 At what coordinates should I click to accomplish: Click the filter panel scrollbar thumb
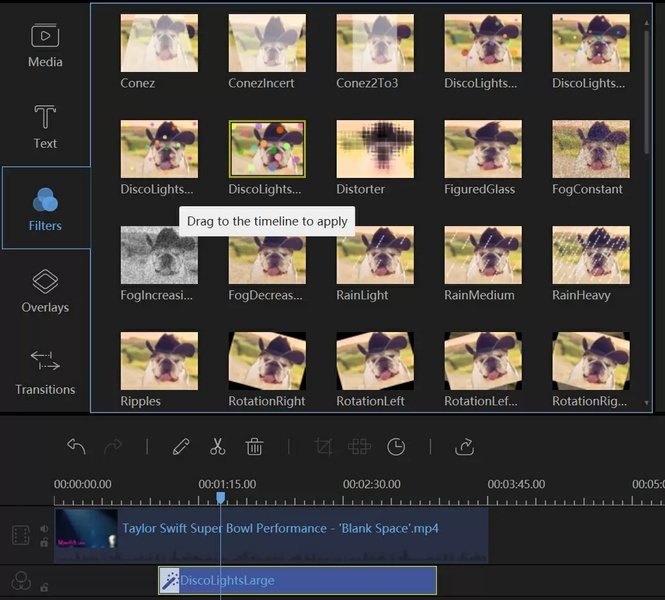[x=646, y=91]
